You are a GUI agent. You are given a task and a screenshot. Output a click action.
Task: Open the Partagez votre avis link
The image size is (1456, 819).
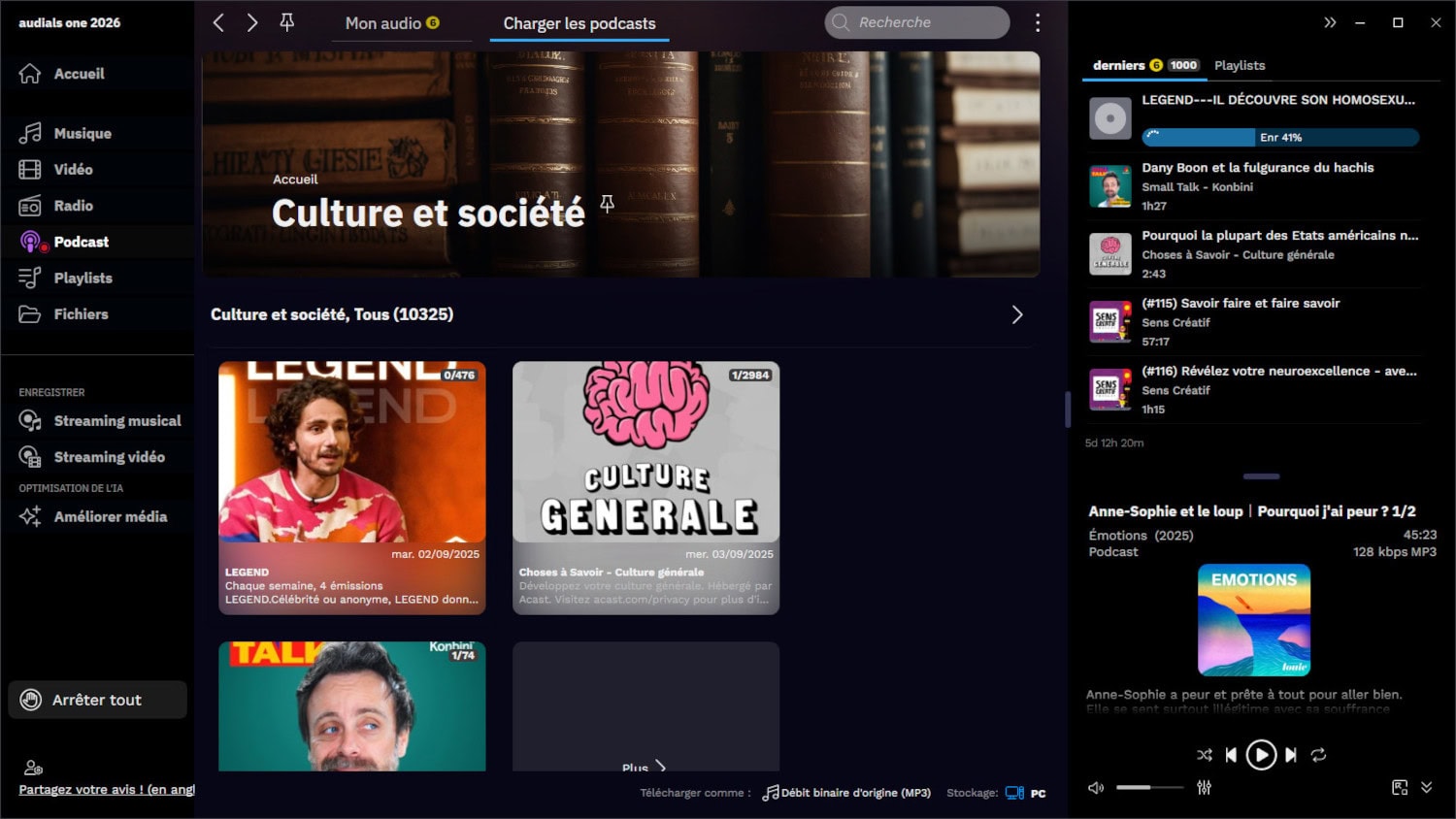pyautogui.click(x=107, y=789)
